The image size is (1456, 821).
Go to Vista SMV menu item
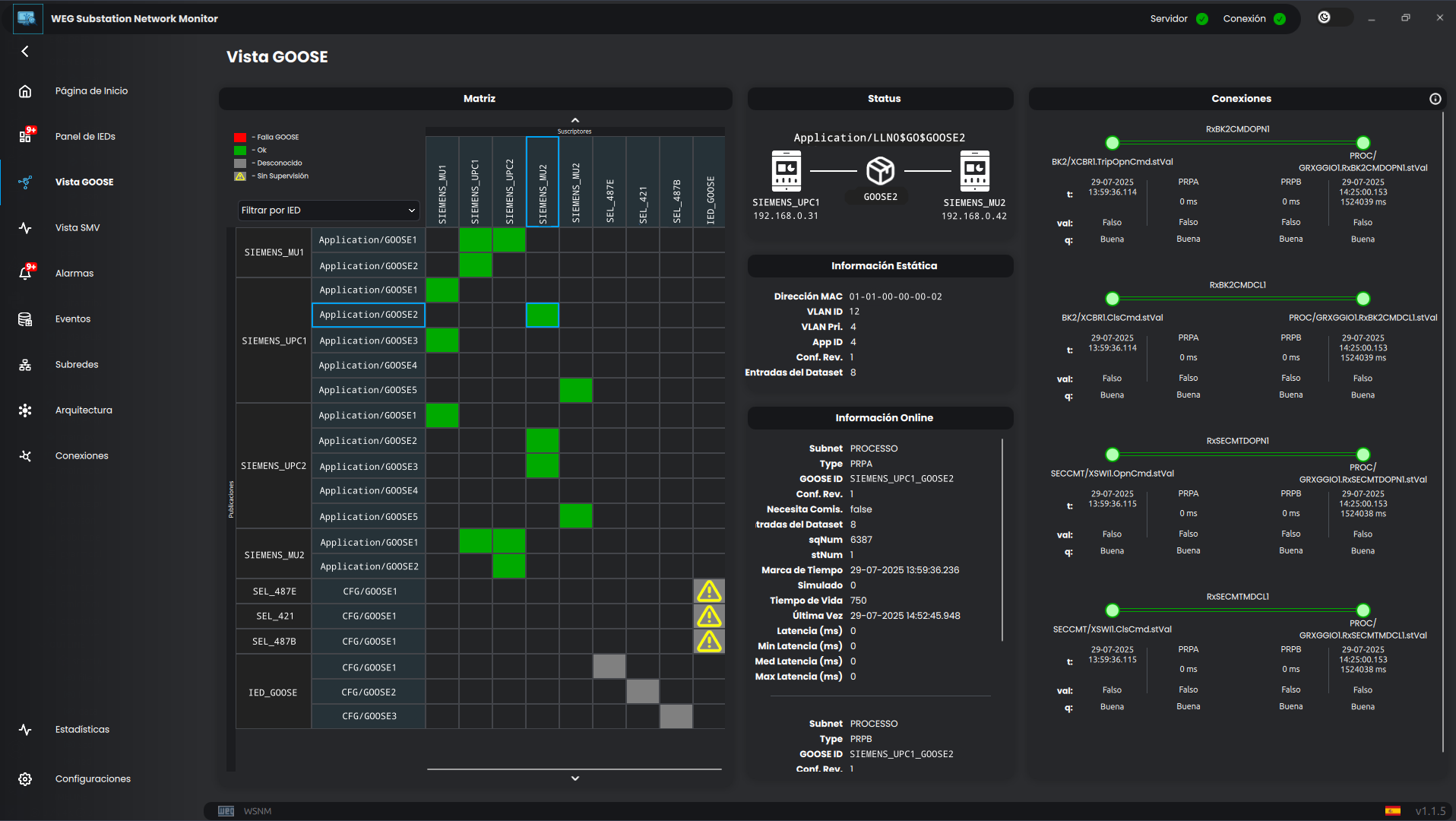[x=78, y=228]
